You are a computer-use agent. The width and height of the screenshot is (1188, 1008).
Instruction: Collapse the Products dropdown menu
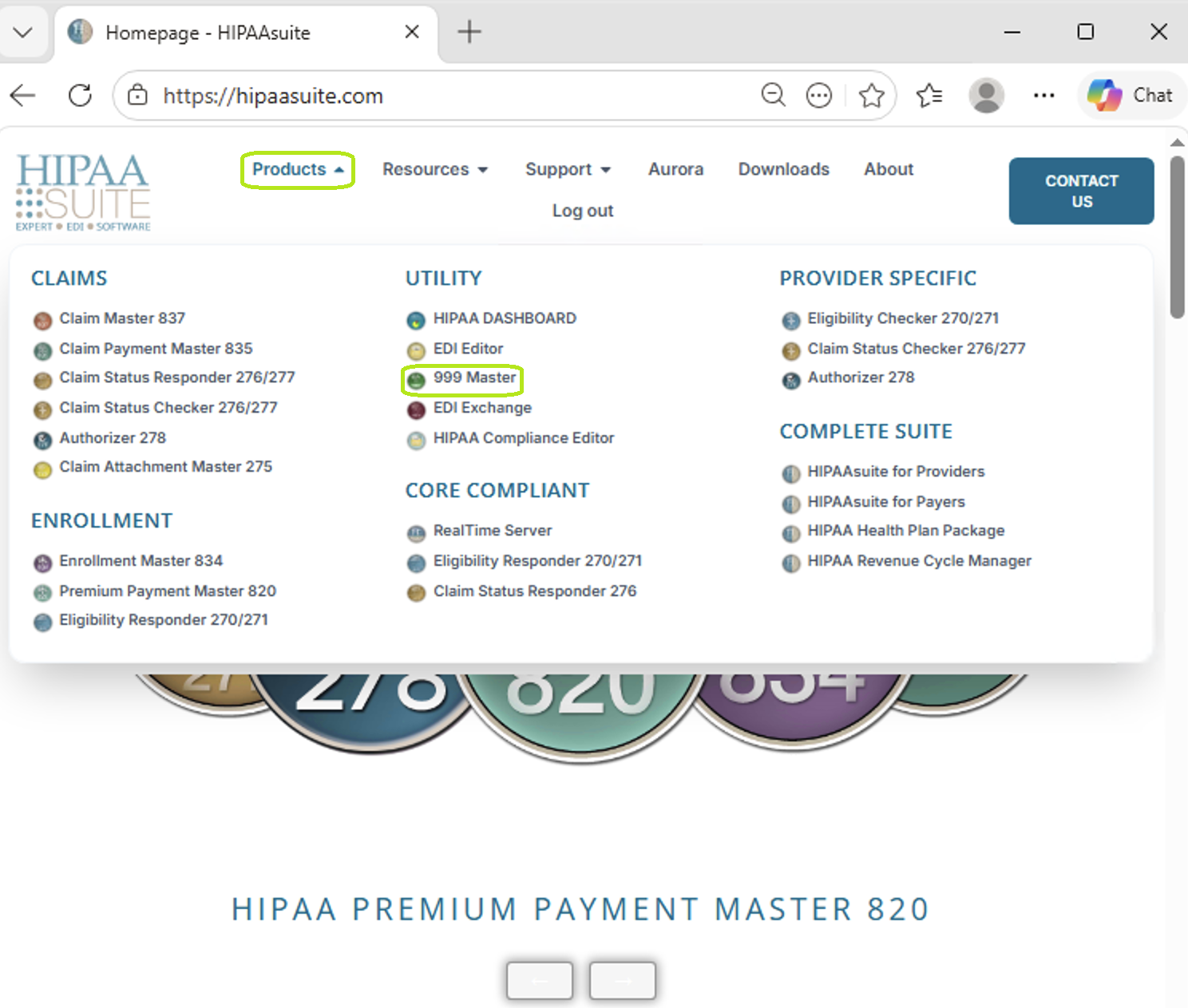coord(298,169)
